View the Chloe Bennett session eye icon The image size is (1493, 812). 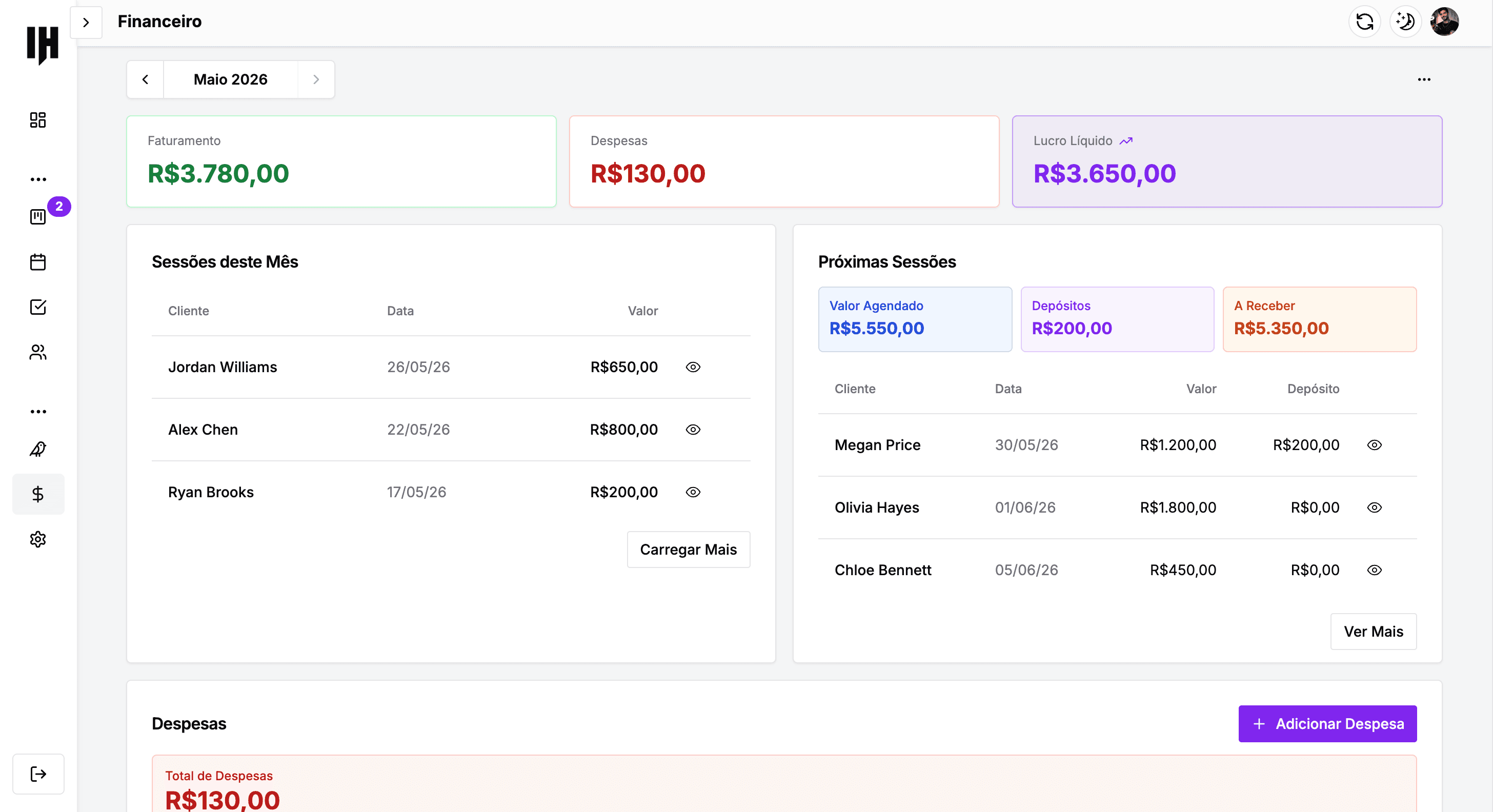1375,571
